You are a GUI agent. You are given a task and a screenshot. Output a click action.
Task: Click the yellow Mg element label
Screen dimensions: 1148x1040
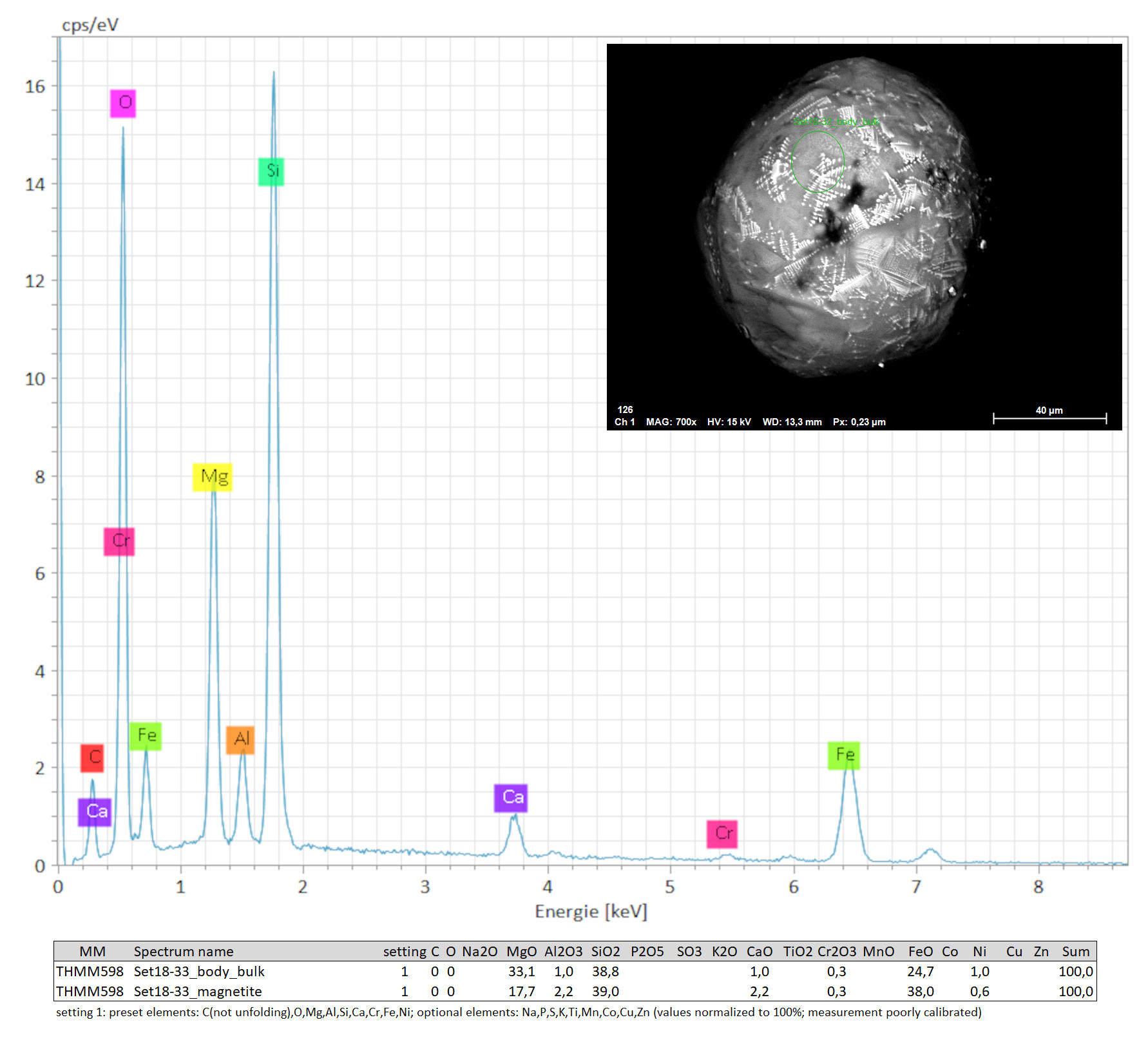point(213,477)
